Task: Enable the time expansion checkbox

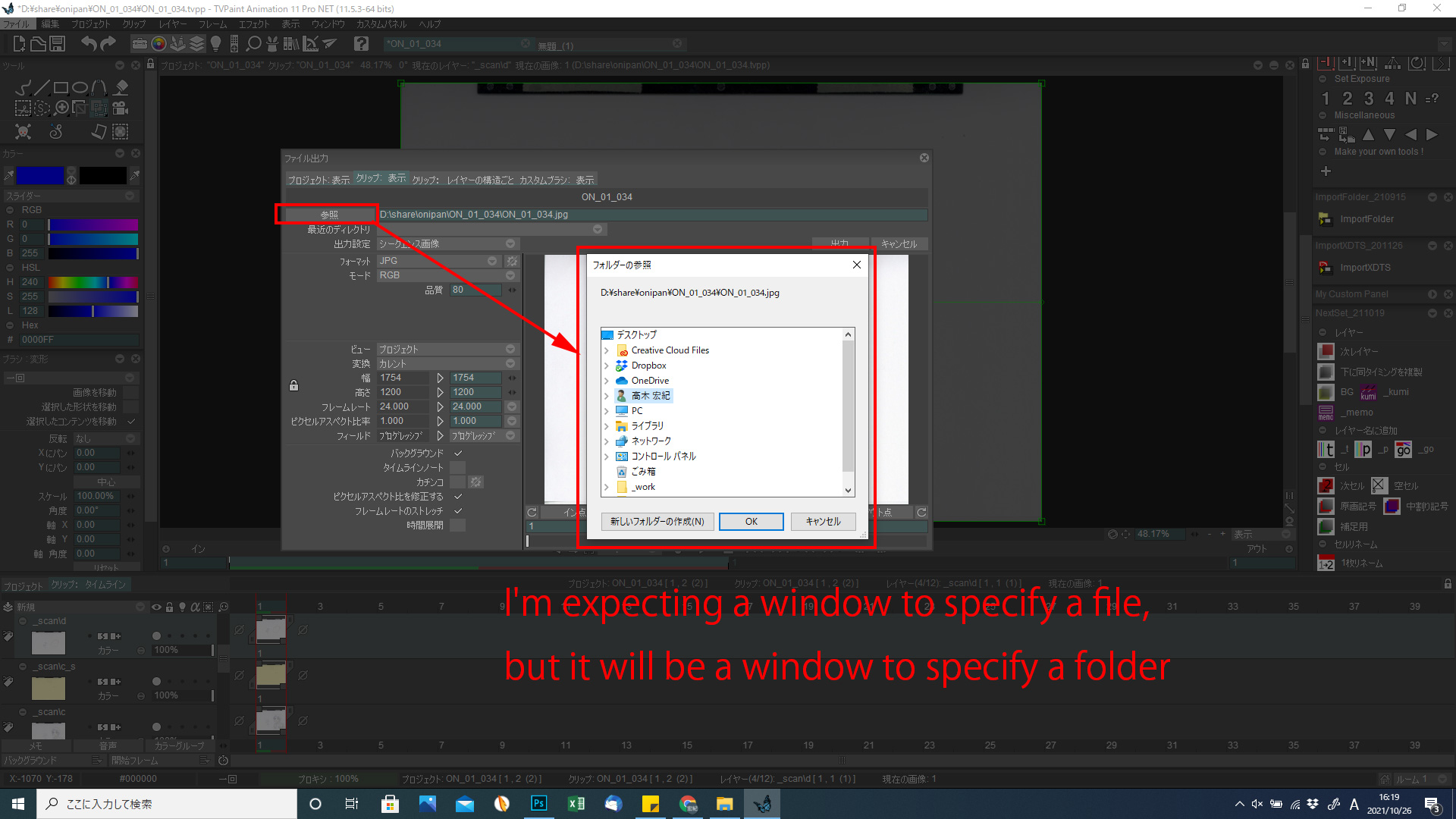Action: (x=457, y=526)
